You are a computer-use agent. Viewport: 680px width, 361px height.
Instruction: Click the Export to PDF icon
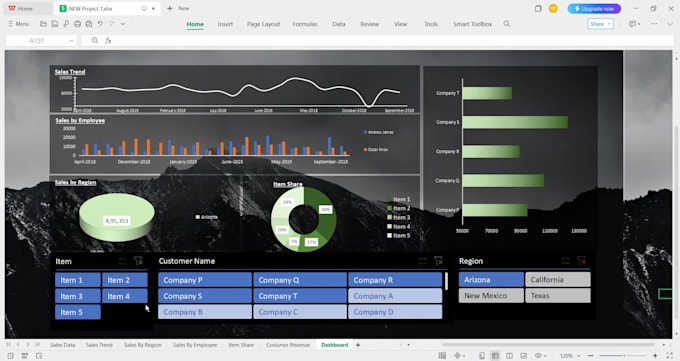pos(66,24)
